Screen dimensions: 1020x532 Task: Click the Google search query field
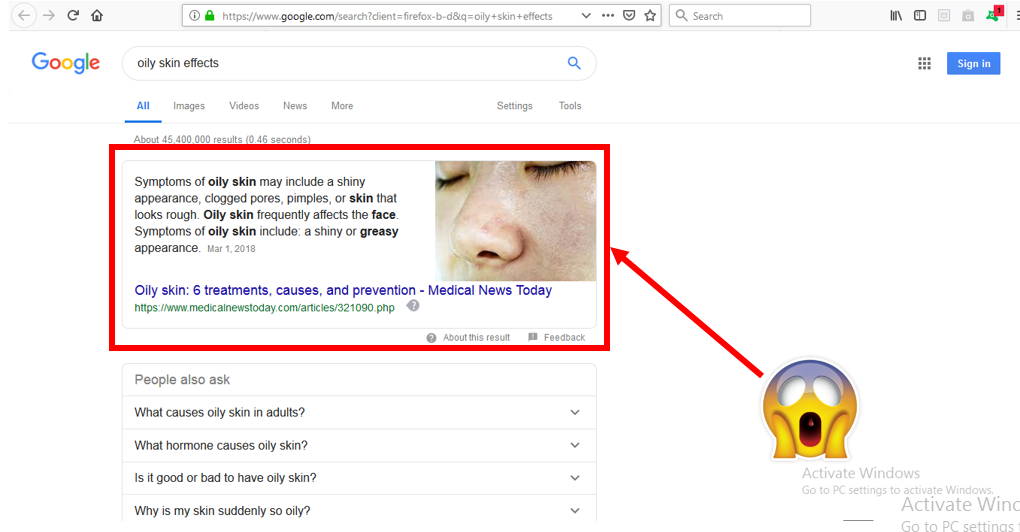pyautogui.click(x=345, y=63)
